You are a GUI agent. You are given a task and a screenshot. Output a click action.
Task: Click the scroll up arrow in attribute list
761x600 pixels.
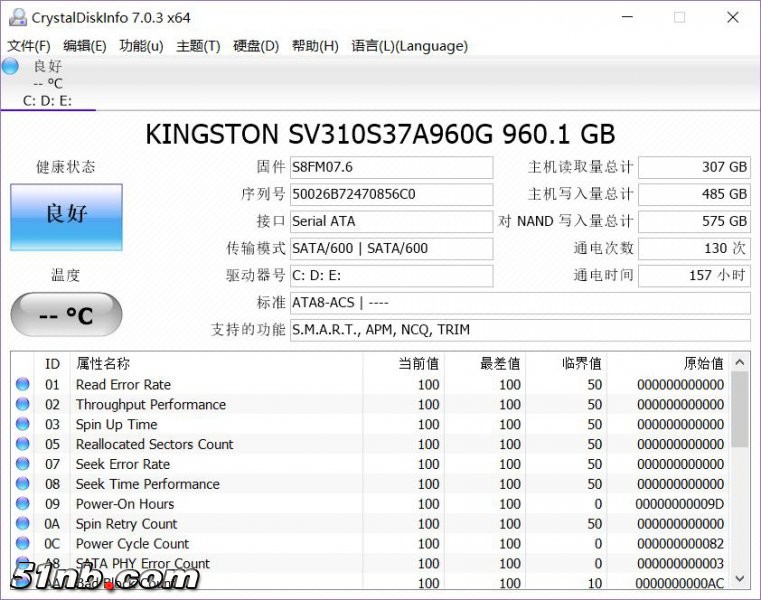click(x=740, y=363)
